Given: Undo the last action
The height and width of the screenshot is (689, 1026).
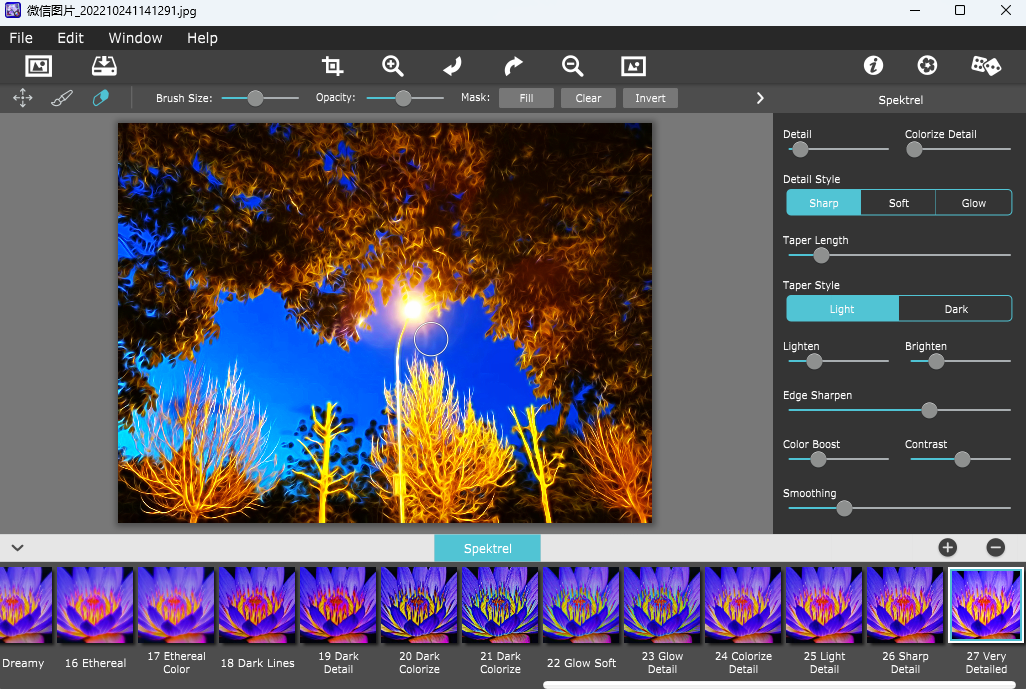Looking at the screenshot, I should pos(452,66).
